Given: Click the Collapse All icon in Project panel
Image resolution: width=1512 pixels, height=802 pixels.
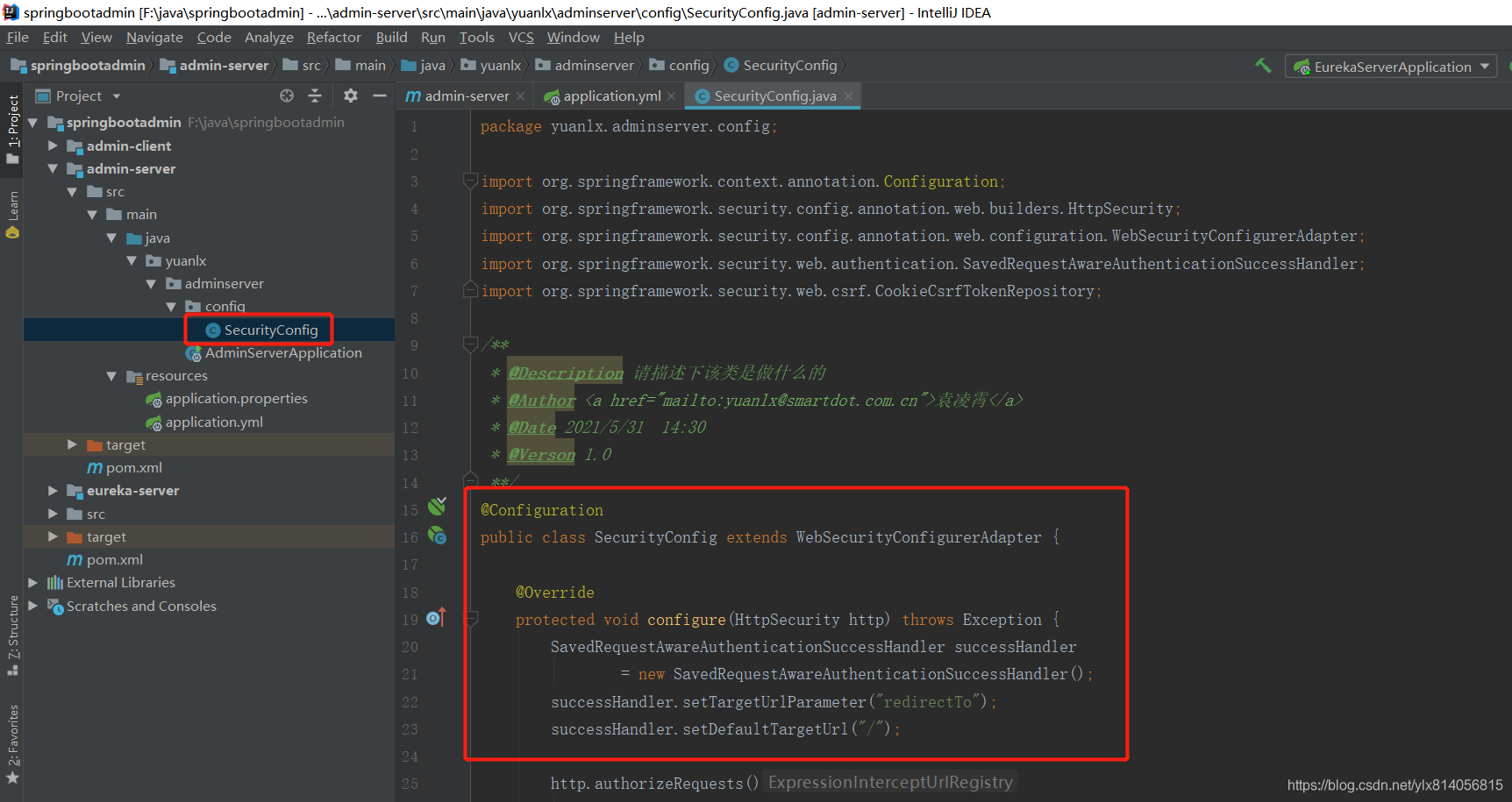Looking at the screenshot, I should (x=315, y=96).
